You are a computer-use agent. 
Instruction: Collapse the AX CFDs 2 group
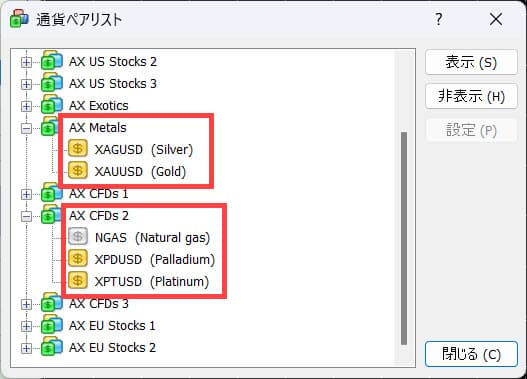(26, 216)
